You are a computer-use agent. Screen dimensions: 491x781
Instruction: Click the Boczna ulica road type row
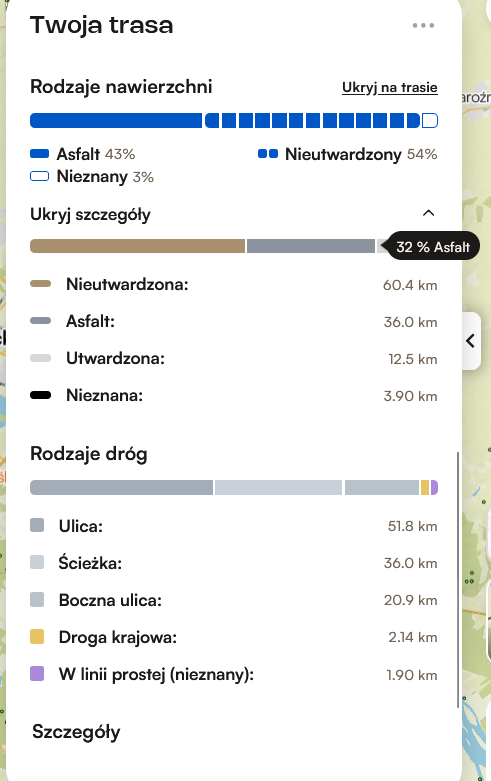(x=234, y=600)
